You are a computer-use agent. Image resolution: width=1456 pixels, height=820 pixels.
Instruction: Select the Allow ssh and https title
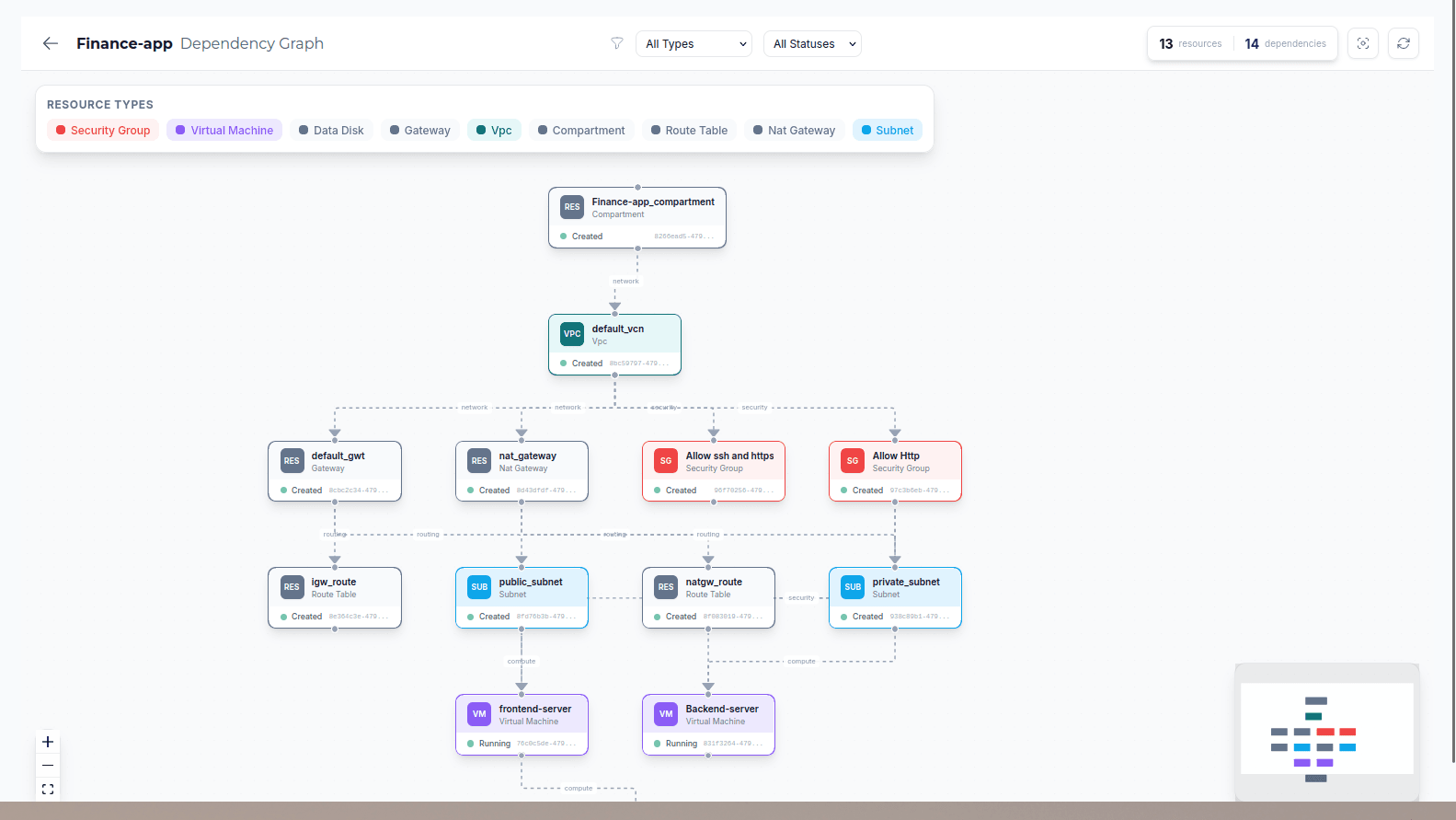(729, 456)
